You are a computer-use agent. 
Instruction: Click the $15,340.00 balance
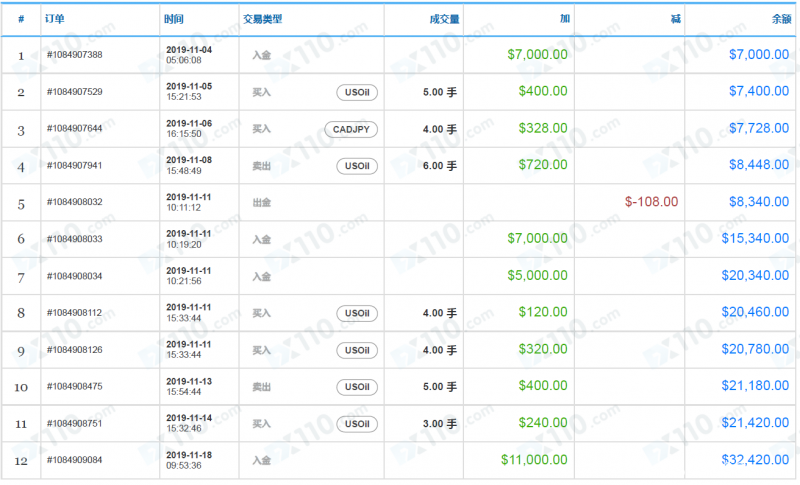point(755,238)
